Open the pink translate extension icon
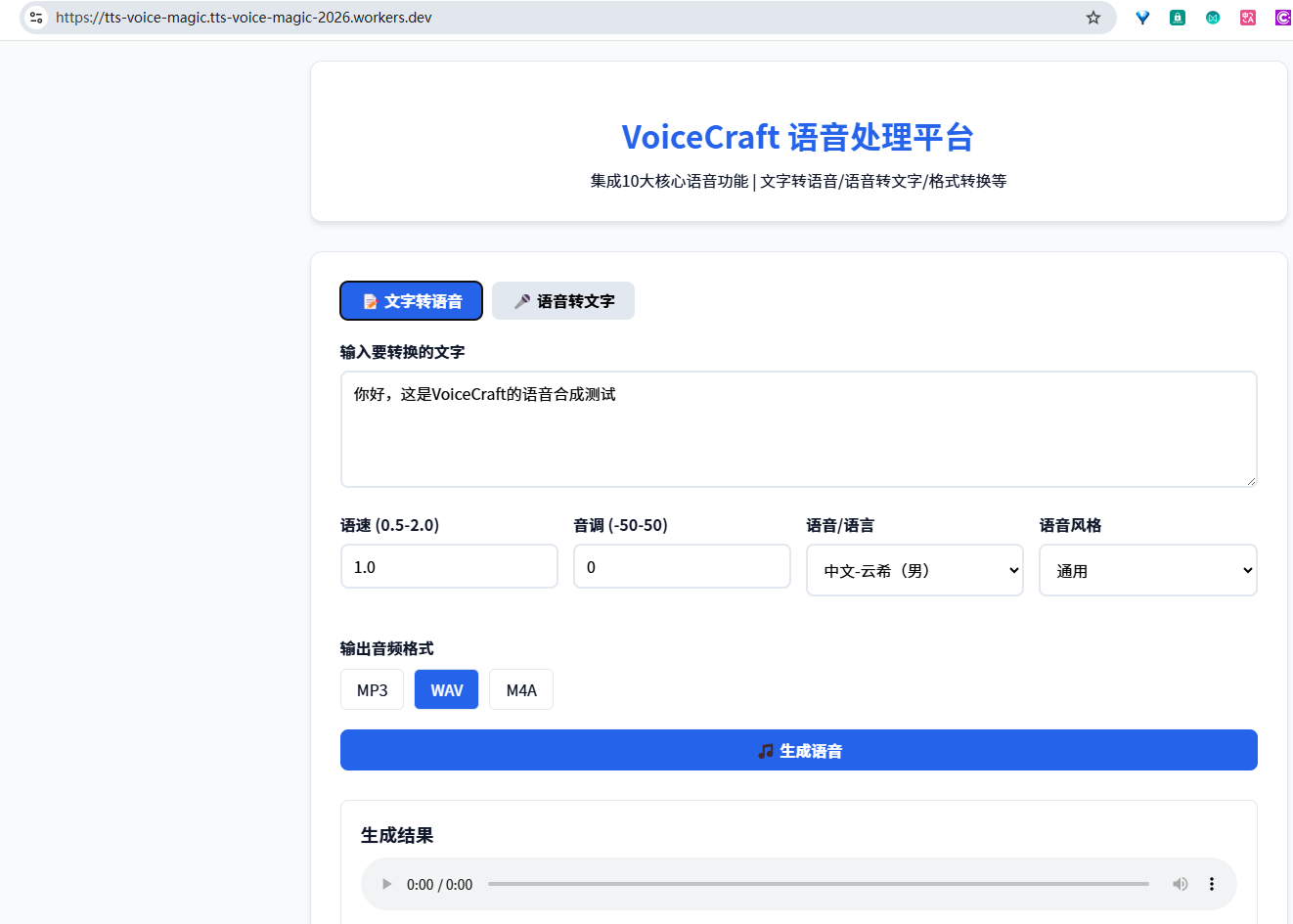This screenshot has height=924, width=1293. pyautogui.click(x=1248, y=18)
